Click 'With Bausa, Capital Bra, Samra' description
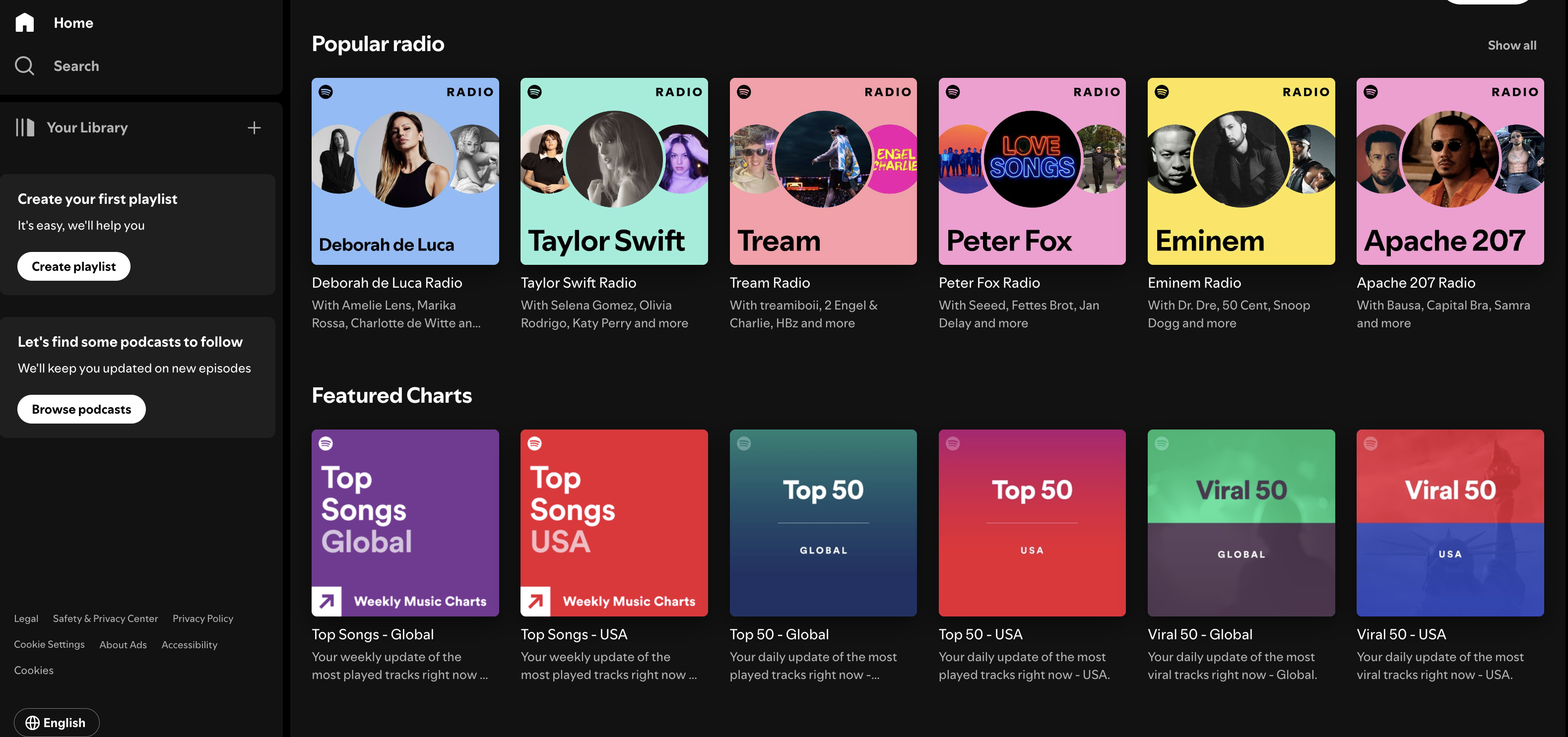1568x737 pixels. (x=1443, y=314)
